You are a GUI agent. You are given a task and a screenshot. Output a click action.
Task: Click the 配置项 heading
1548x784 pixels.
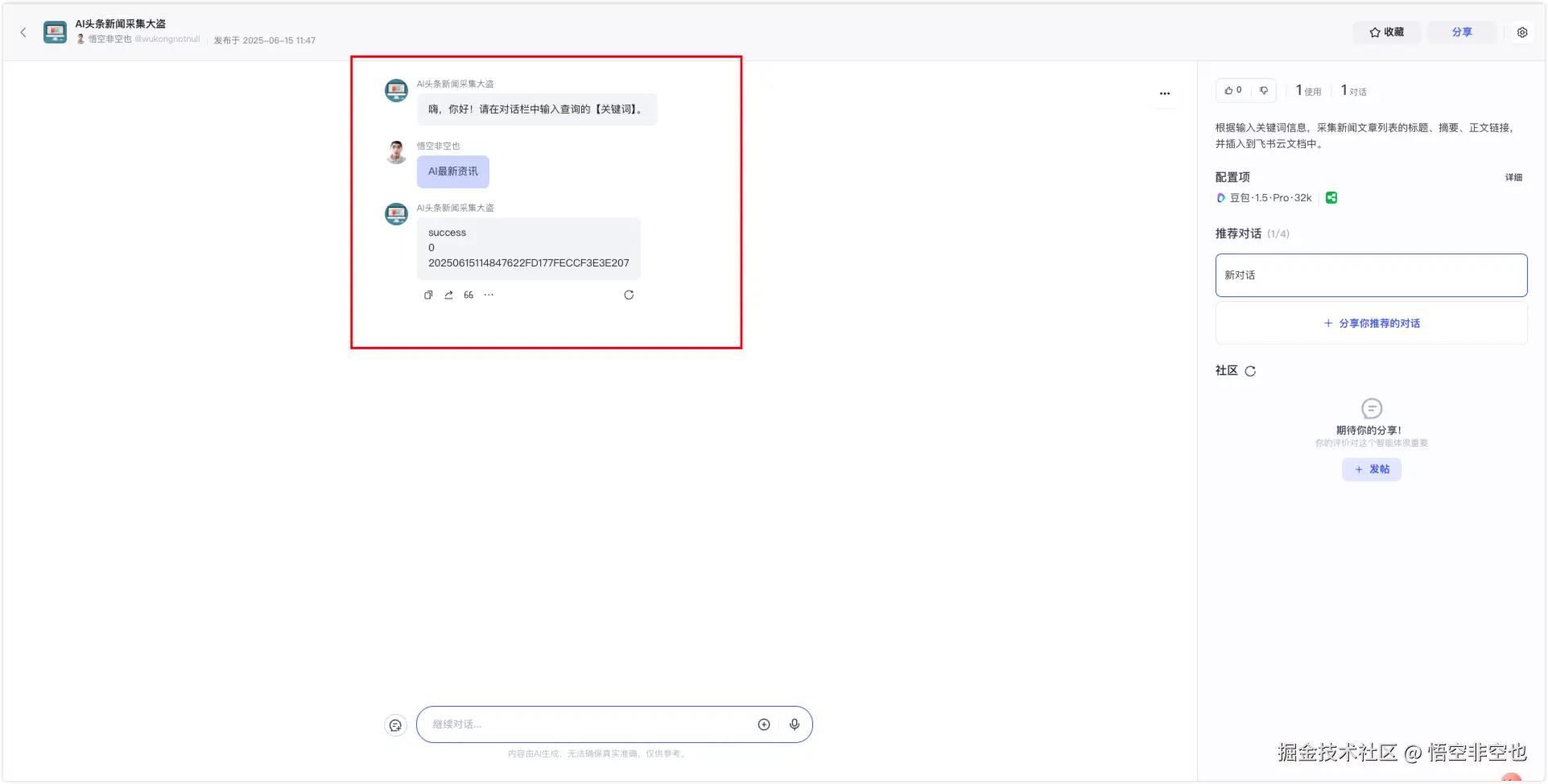(x=1232, y=177)
